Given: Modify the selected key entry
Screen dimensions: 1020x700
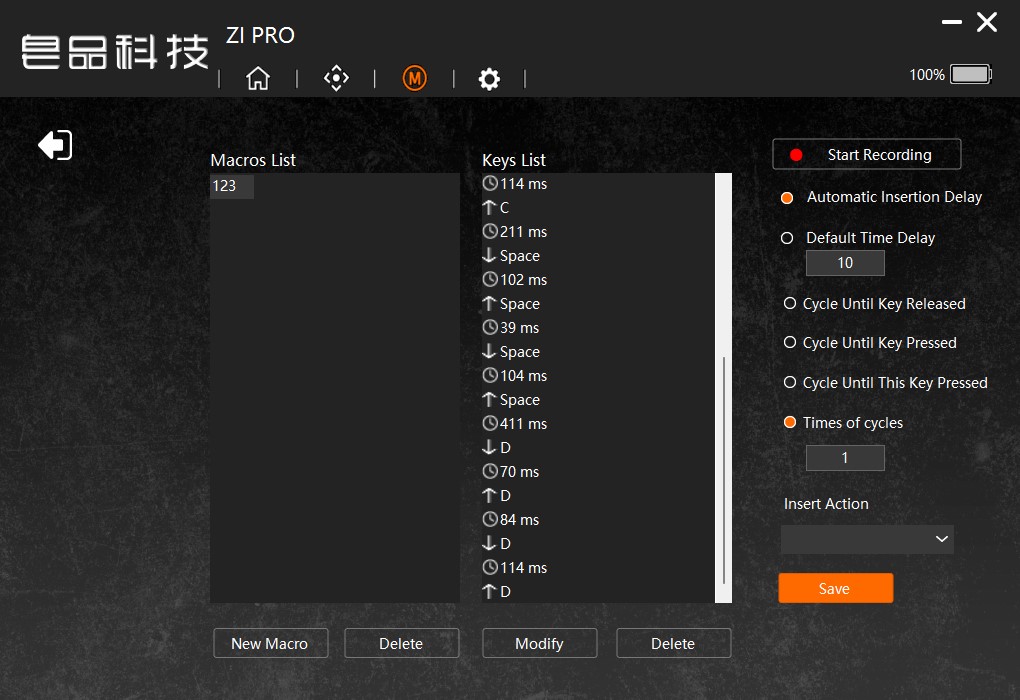Looking at the screenshot, I should coord(539,643).
